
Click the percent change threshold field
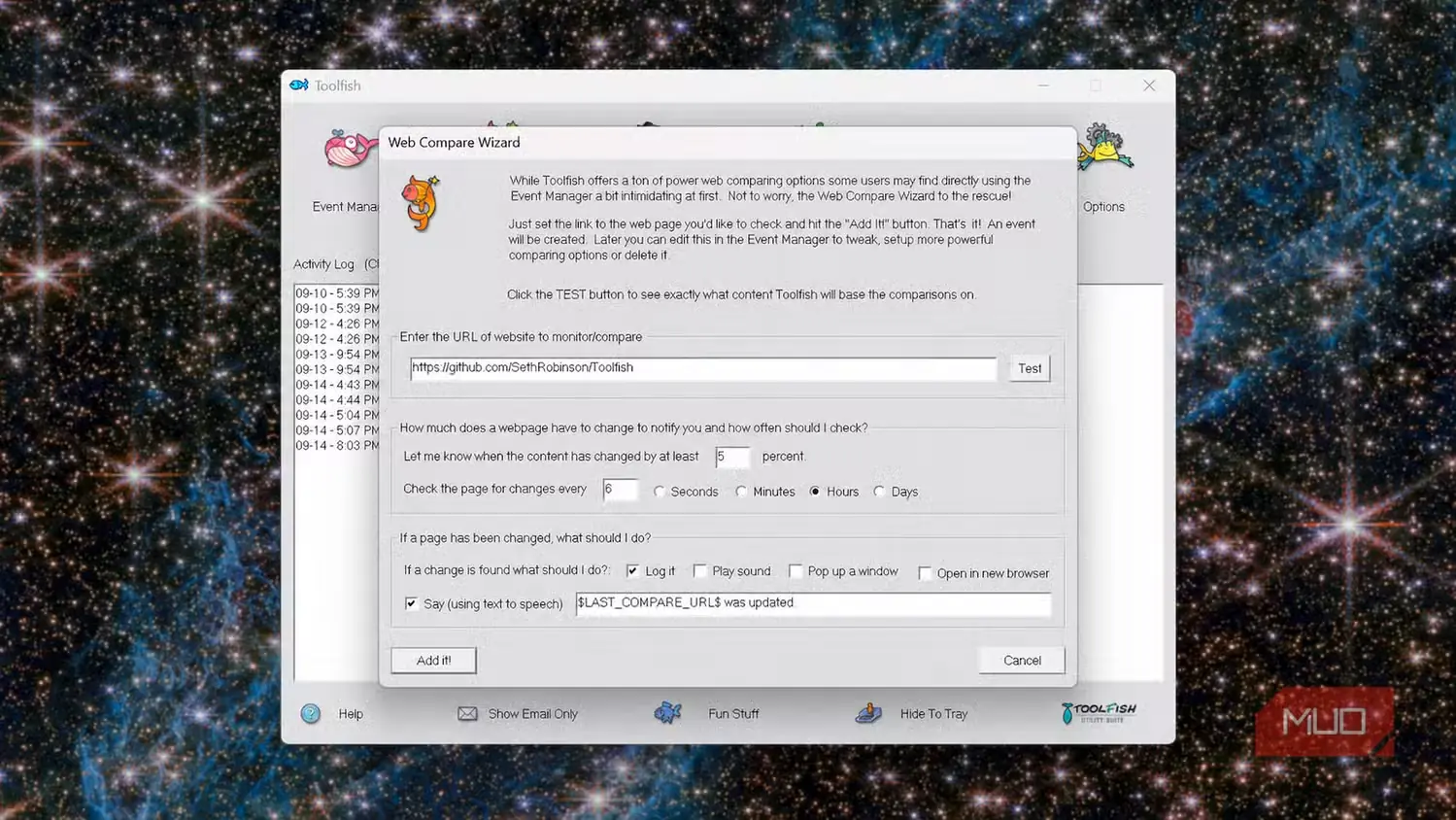tap(732, 457)
